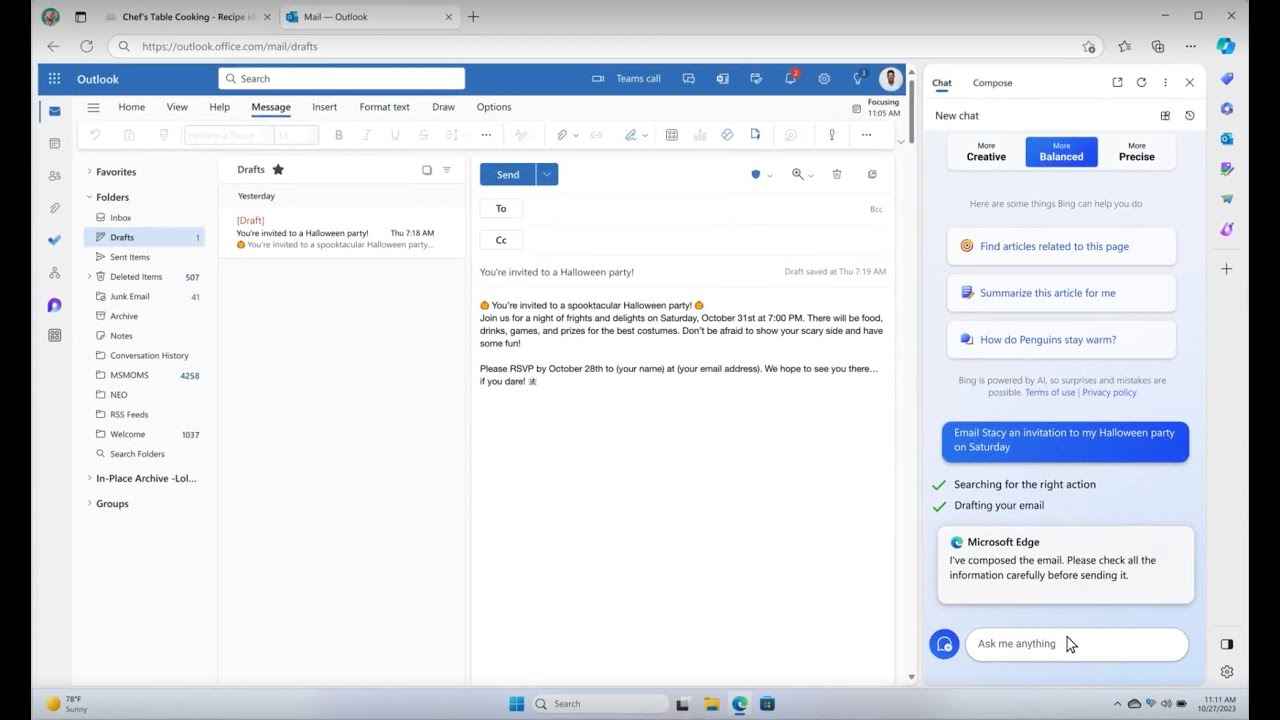Expand the Groups section in folder pane
This screenshot has height=720, width=1280.
[89, 504]
